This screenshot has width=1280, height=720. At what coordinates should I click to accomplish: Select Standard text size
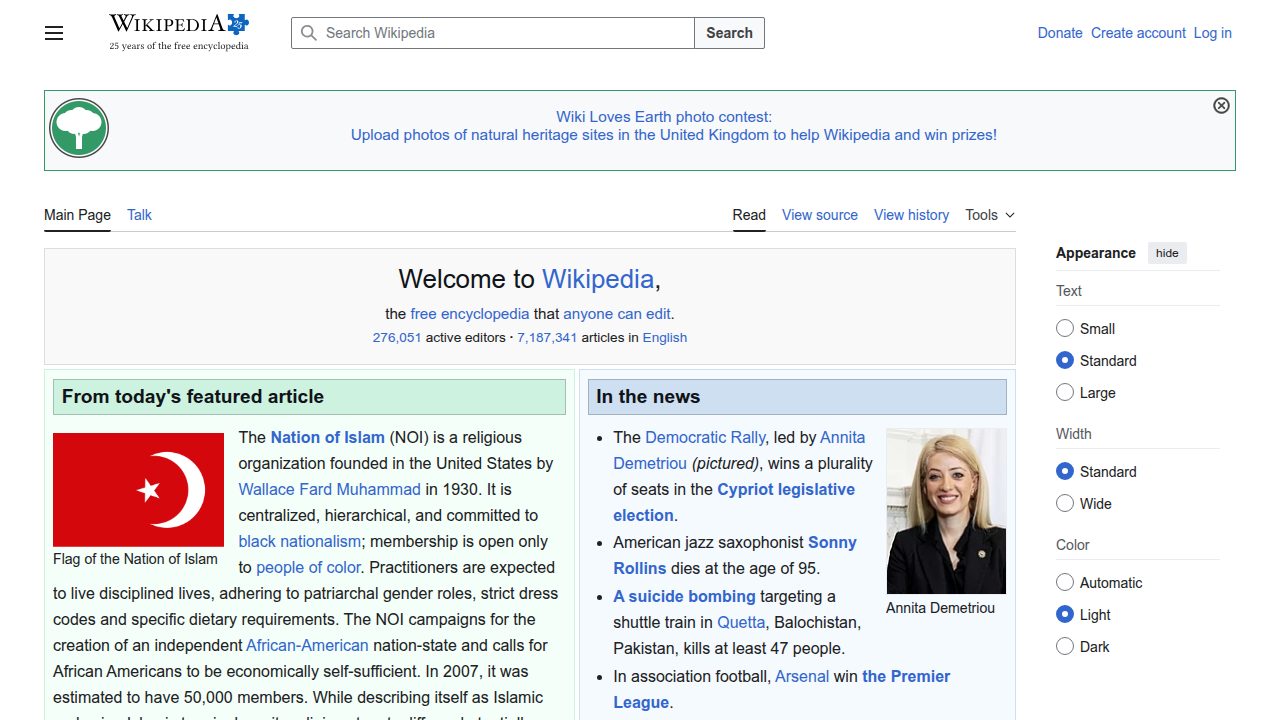(x=1065, y=360)
